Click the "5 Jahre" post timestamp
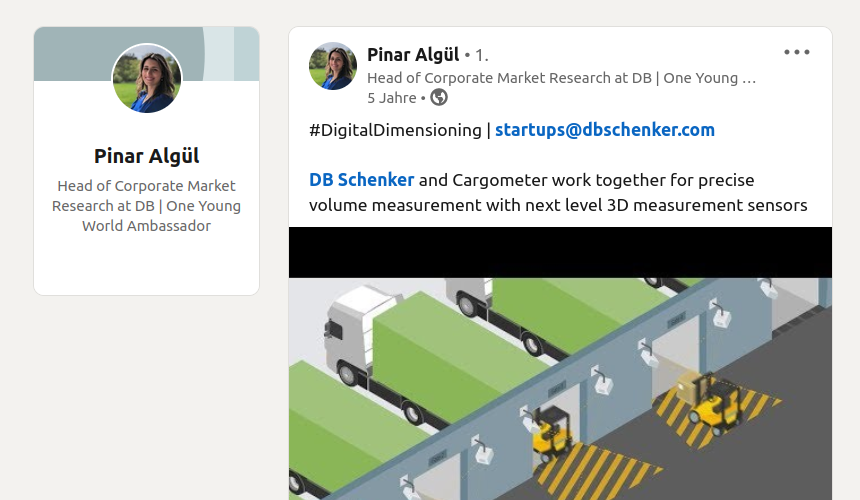860x500 pixels. click(x=391, y=97)
